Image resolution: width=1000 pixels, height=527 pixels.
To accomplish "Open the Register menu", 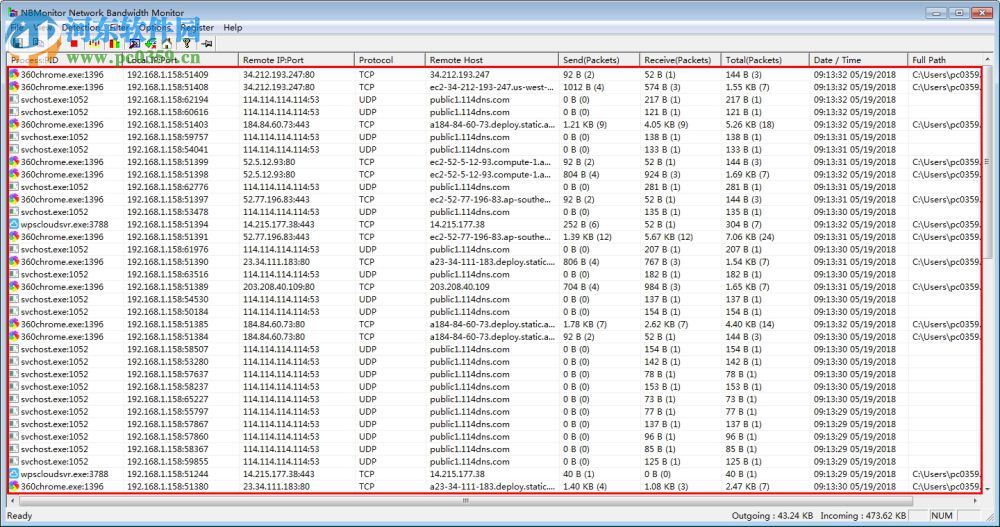I will coord(197,27).
